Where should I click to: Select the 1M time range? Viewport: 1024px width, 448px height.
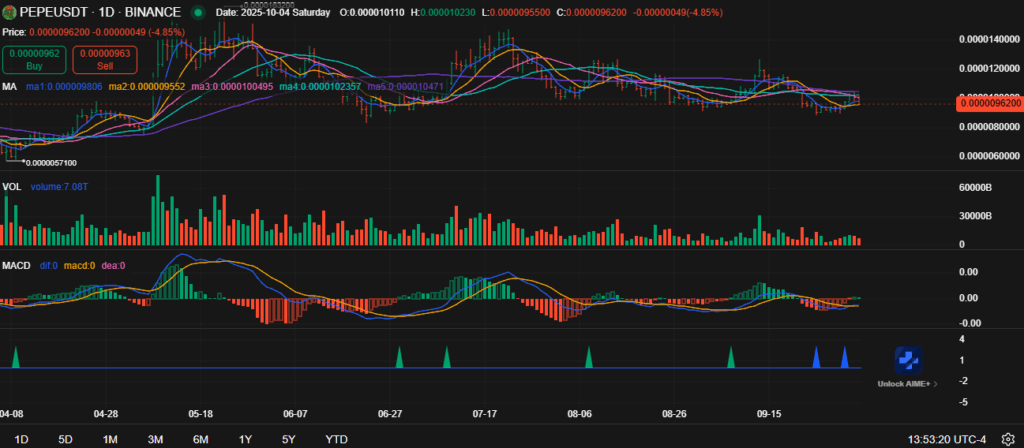[x=110, y=439]
